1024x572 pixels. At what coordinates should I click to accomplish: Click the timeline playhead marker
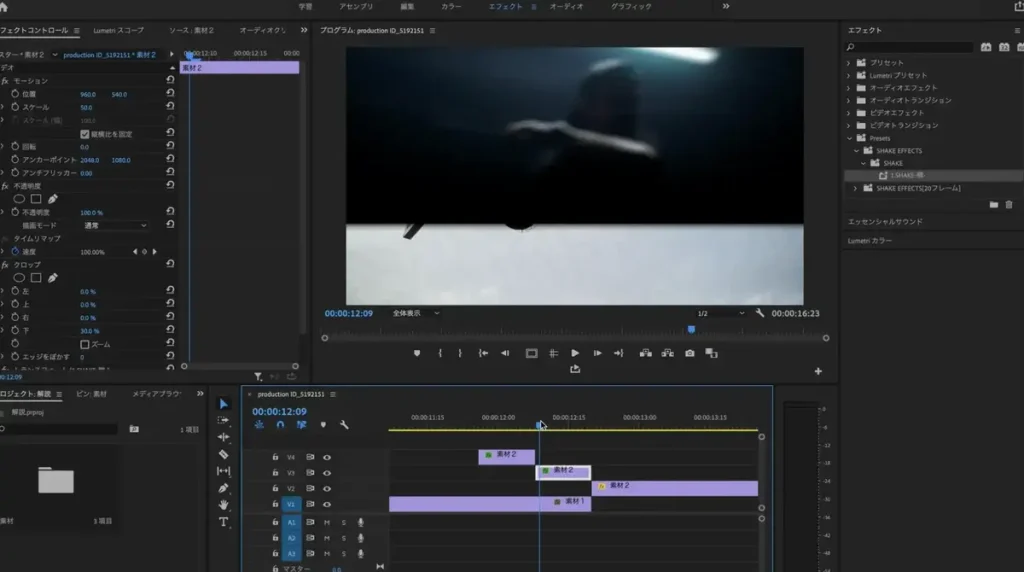(539, 425)
